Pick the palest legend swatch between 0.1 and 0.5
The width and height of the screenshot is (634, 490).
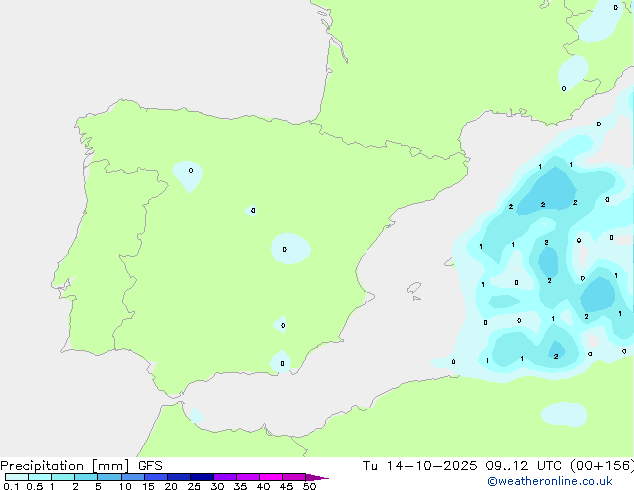(x=17, y=477)
